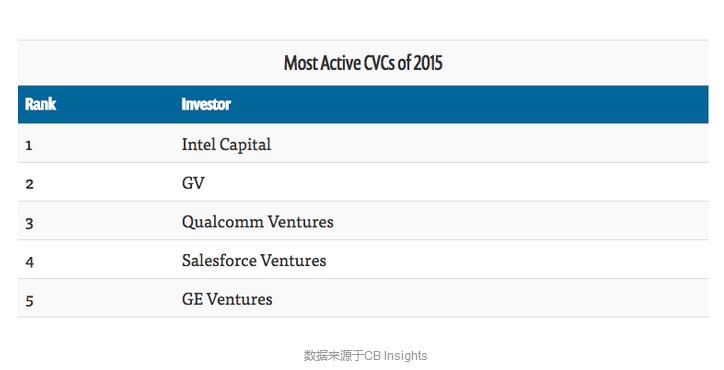Click the rank number 3 cell

[30, 224]
